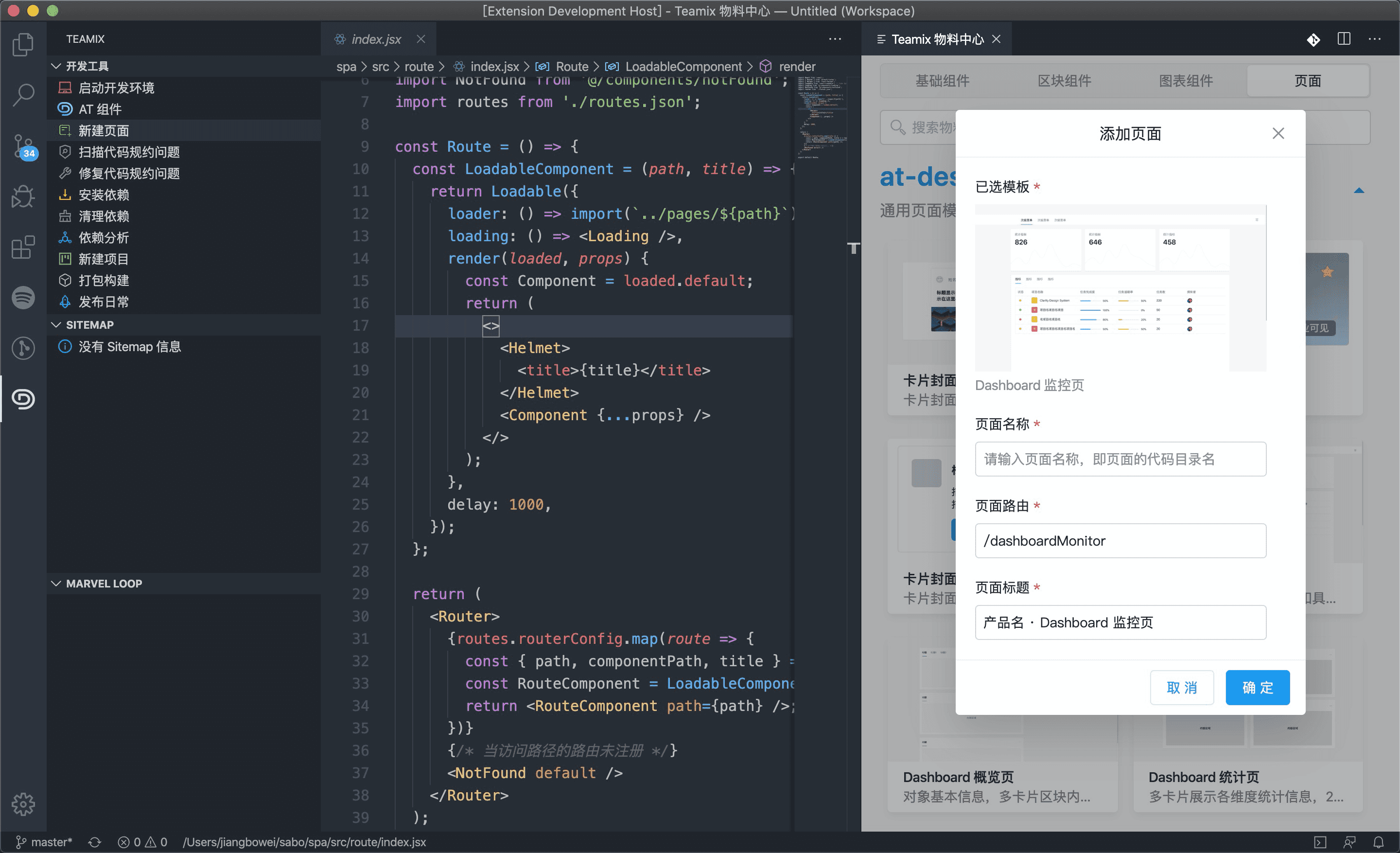Focus the 页面名称 input field

point(1120,459)
